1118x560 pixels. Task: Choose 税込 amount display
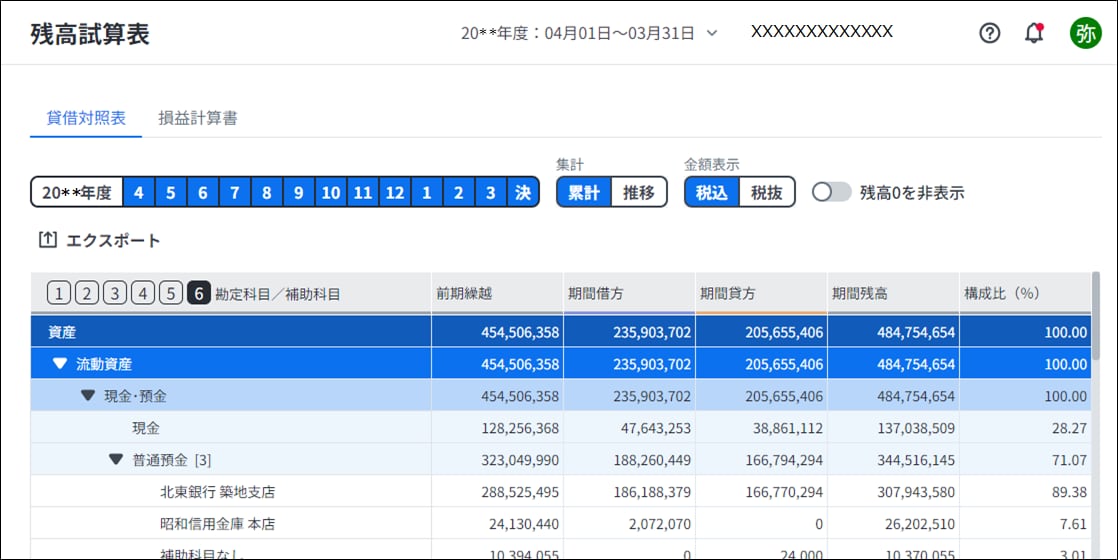point(712,193)
